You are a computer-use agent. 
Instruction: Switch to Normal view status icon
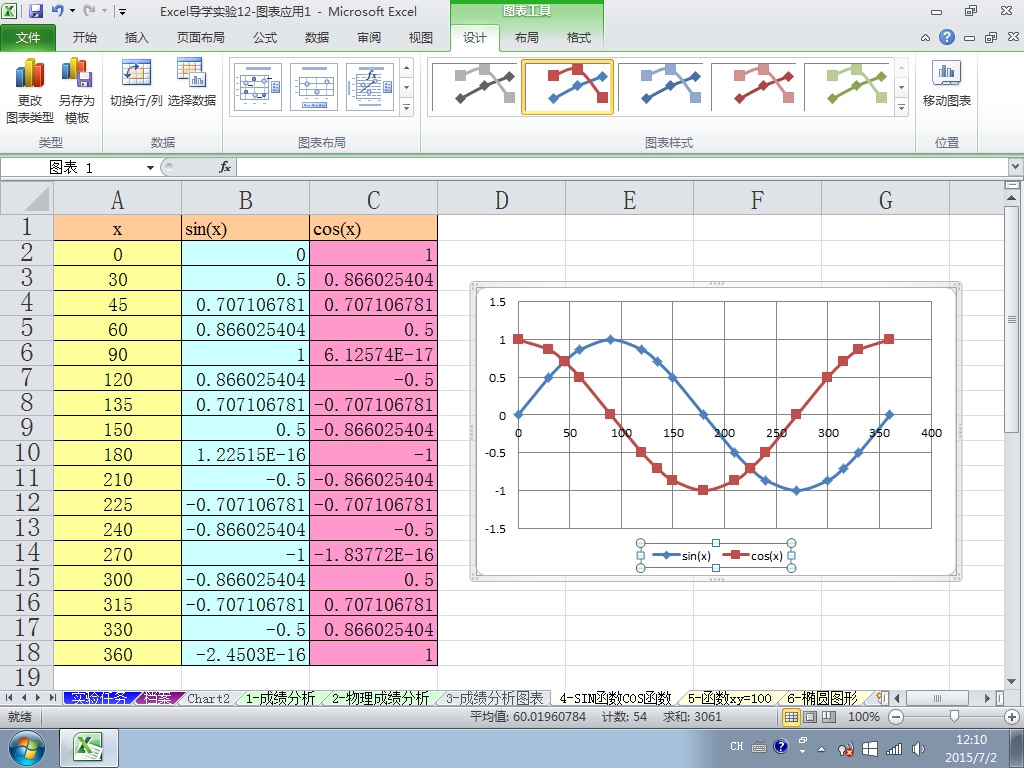[792, 716]
